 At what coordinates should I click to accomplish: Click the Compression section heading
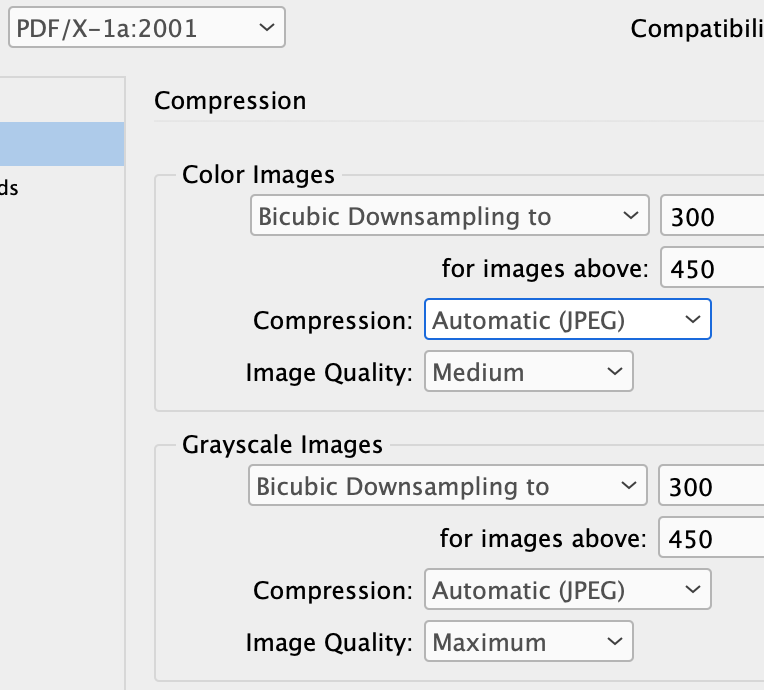tap(230, 101)
